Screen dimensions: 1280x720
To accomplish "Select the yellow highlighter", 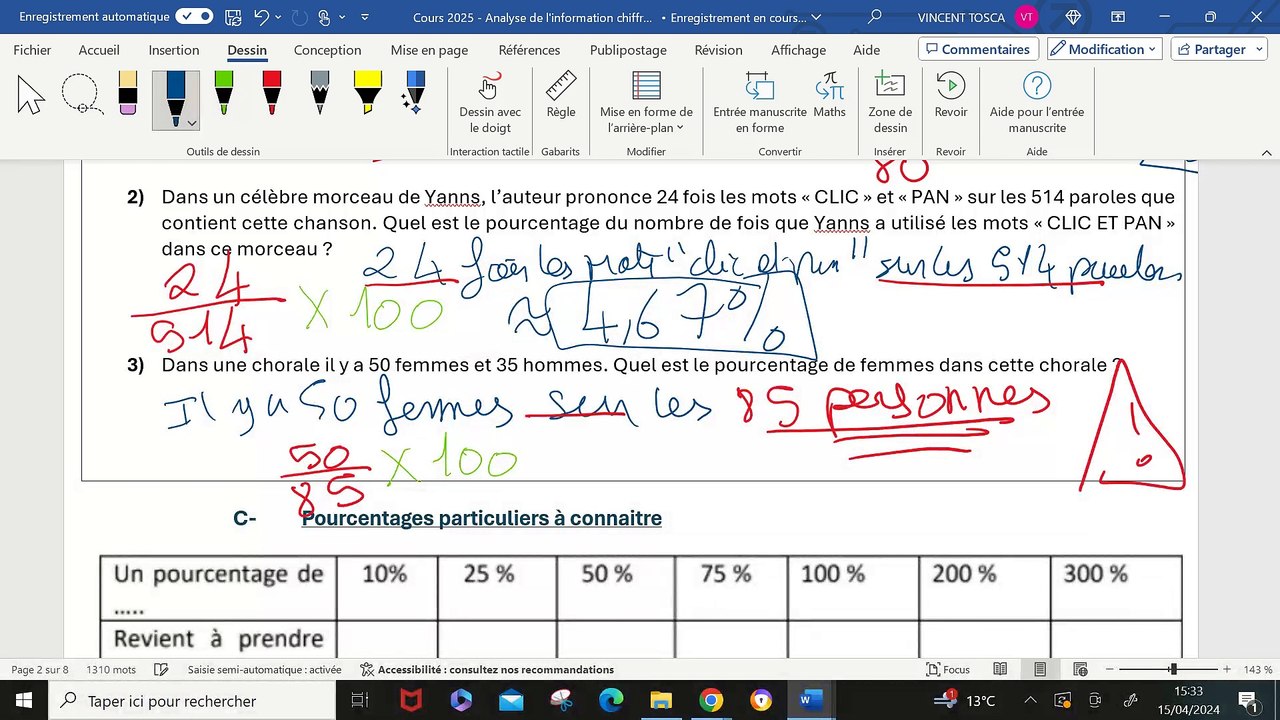I will 368,93.
